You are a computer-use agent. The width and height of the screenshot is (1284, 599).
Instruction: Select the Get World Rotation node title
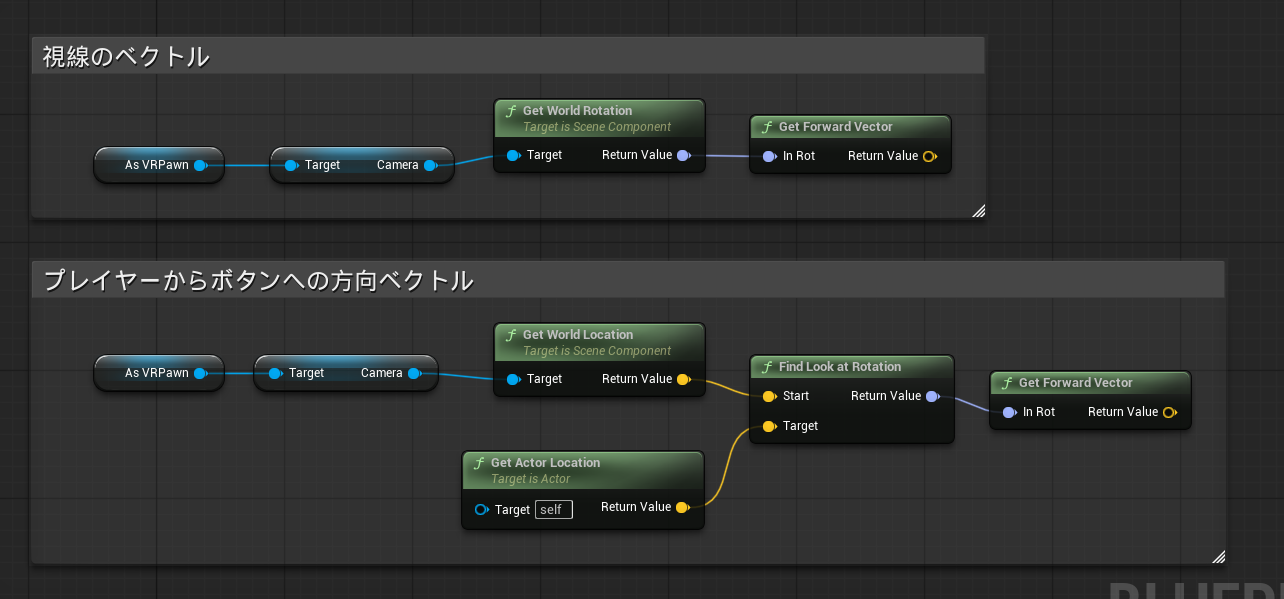(577, 111)
